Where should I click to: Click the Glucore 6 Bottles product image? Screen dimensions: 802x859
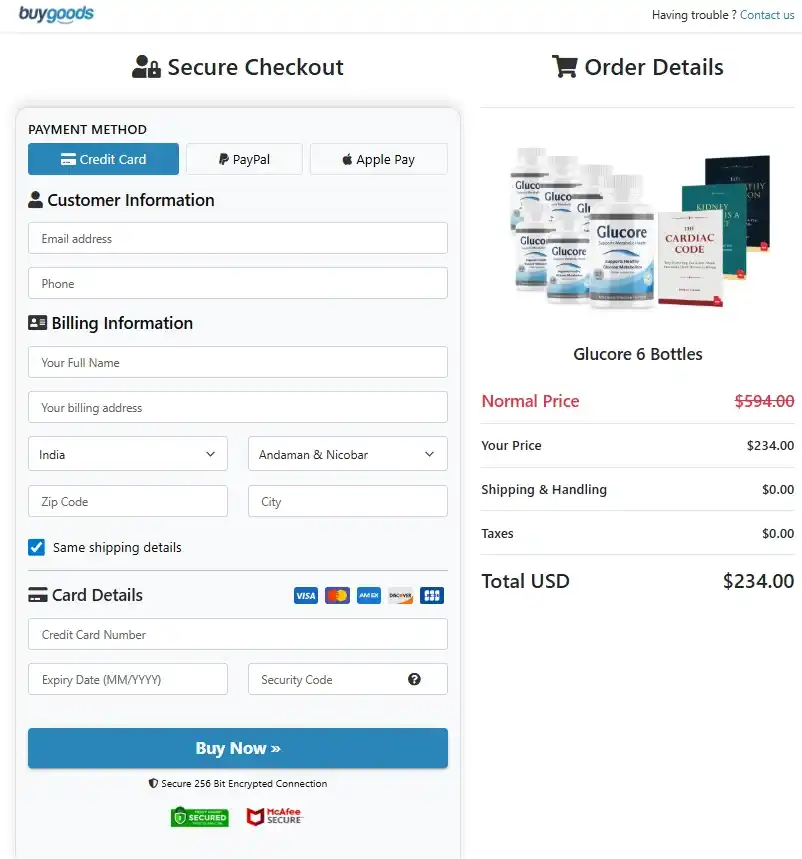pyautogui.click(x=638, y=227)
